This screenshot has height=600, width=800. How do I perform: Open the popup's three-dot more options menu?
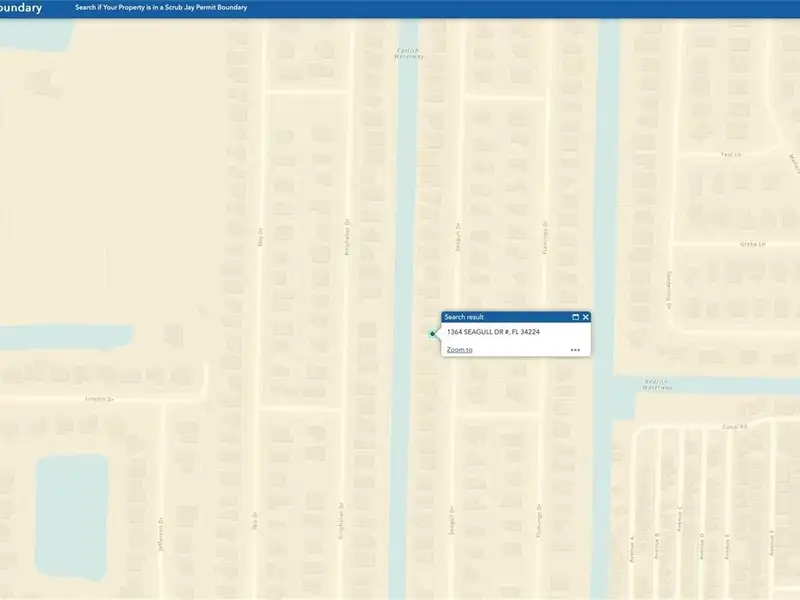coord(575,350)
